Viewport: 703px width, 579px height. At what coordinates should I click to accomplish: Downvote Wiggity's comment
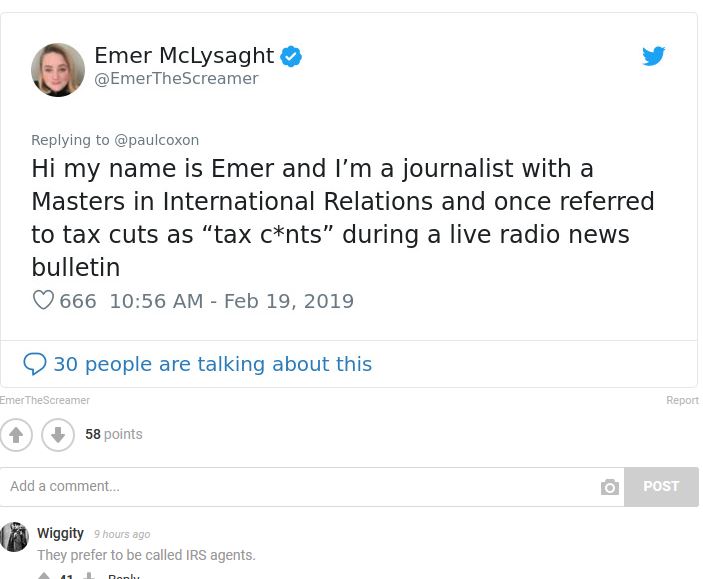89,576
